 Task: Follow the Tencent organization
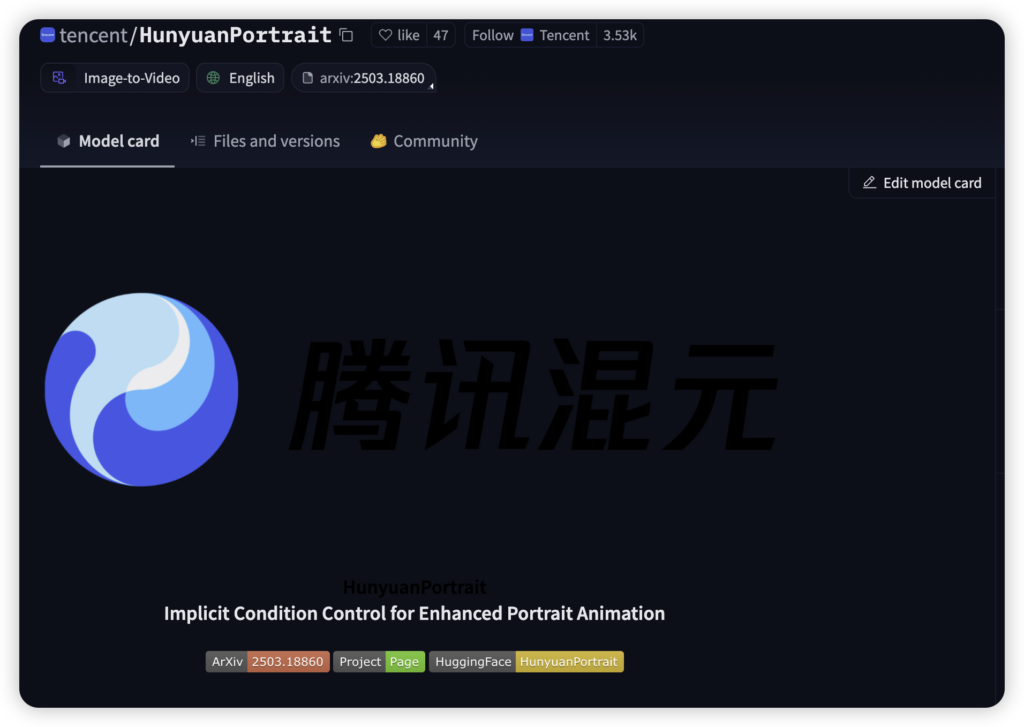click(530, 35)
